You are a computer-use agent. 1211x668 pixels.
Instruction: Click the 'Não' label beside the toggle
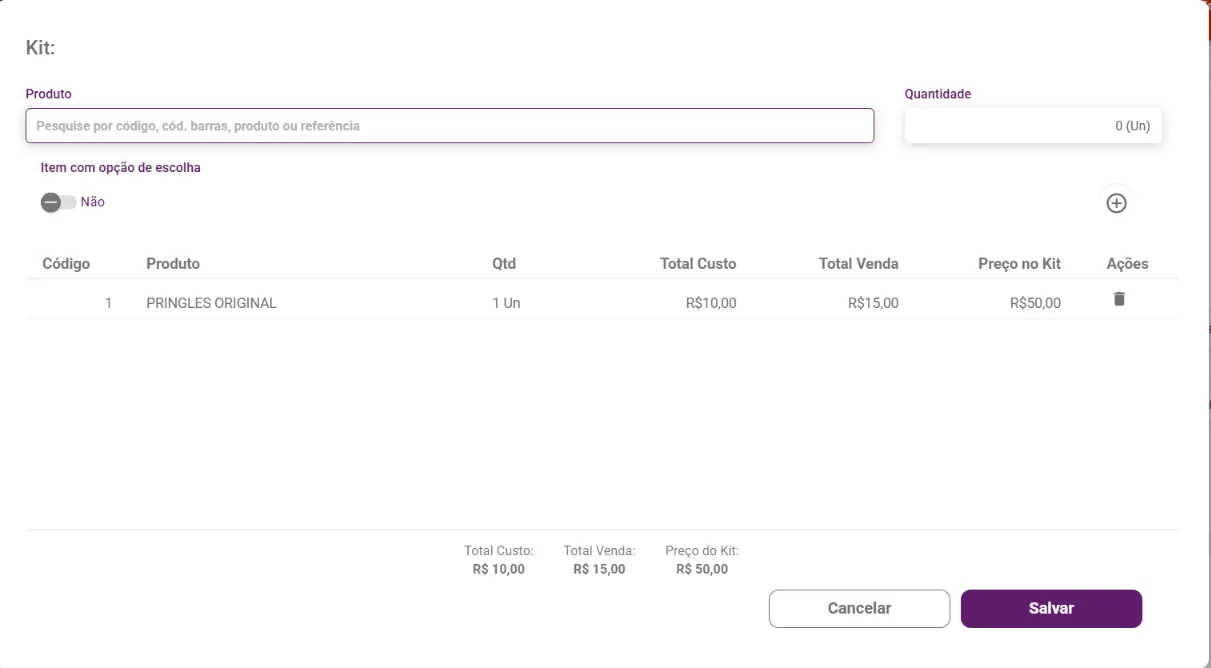pyautogui.click(x=92, y=202)
